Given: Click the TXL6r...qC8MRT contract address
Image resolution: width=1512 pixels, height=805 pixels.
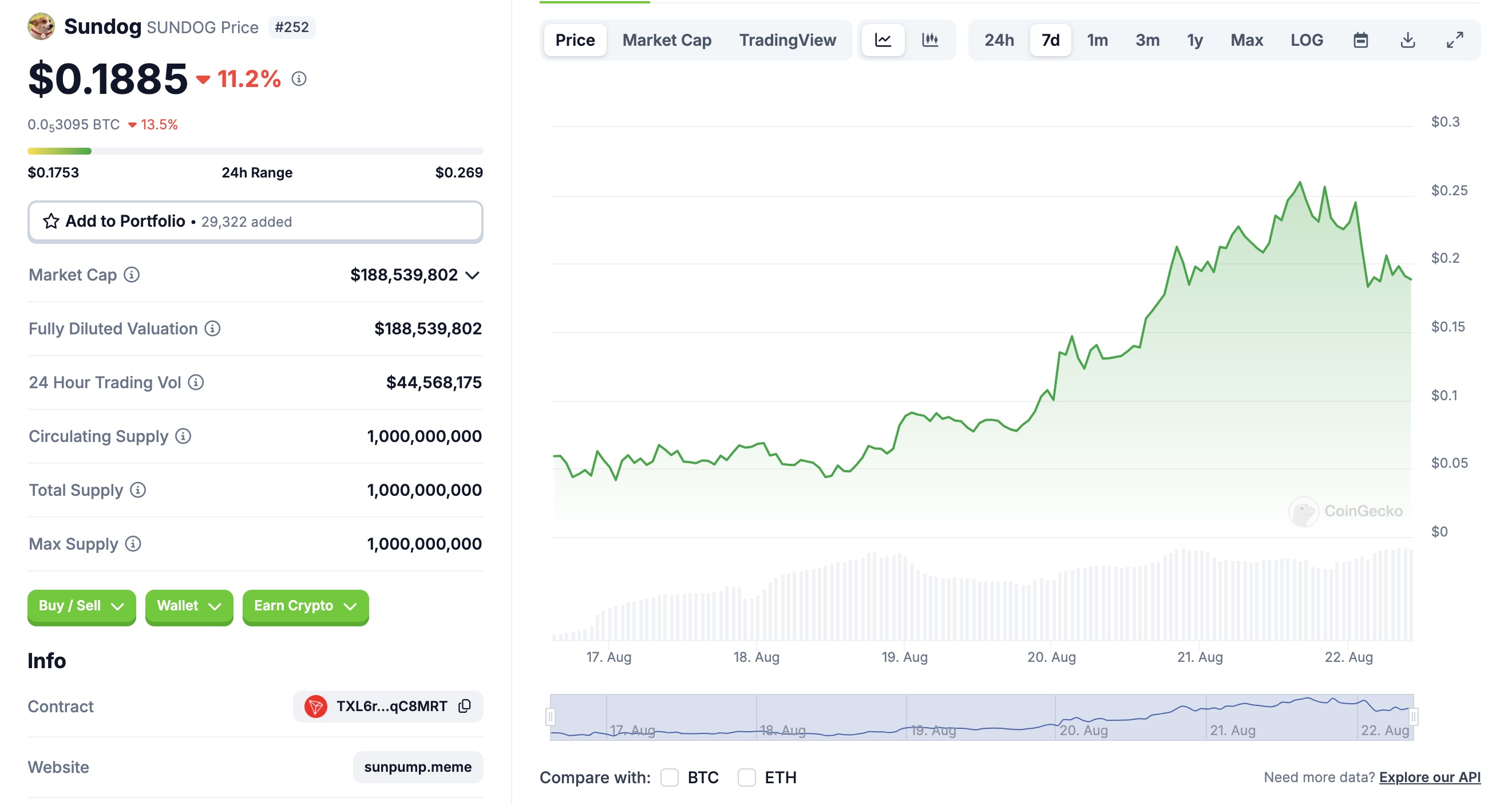Looking at the screenshot, I should click(x=391, y=706).
